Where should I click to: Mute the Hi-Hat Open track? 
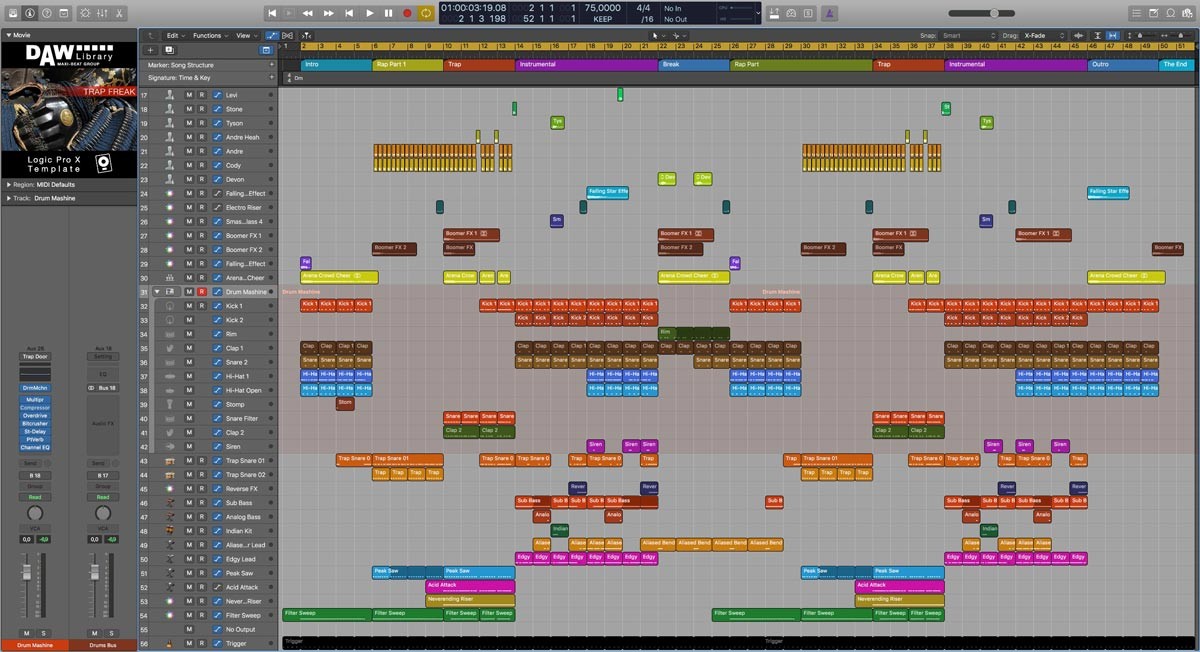190,390
